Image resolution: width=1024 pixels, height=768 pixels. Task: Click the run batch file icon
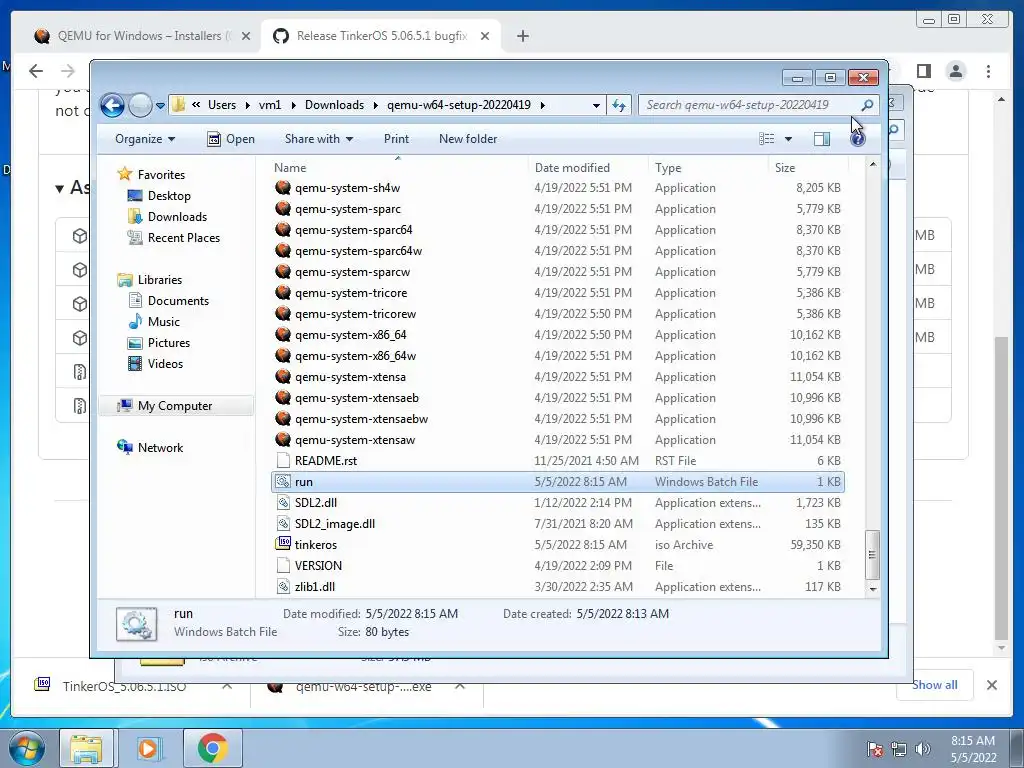tap(283, 481)
